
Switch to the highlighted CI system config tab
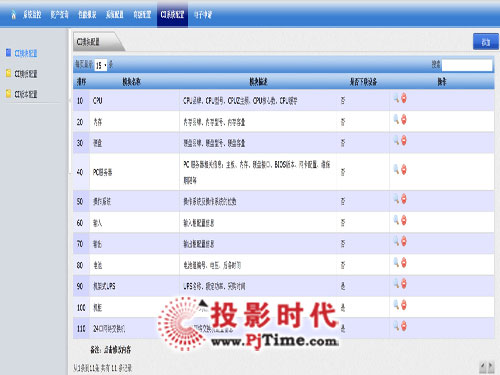172,14
